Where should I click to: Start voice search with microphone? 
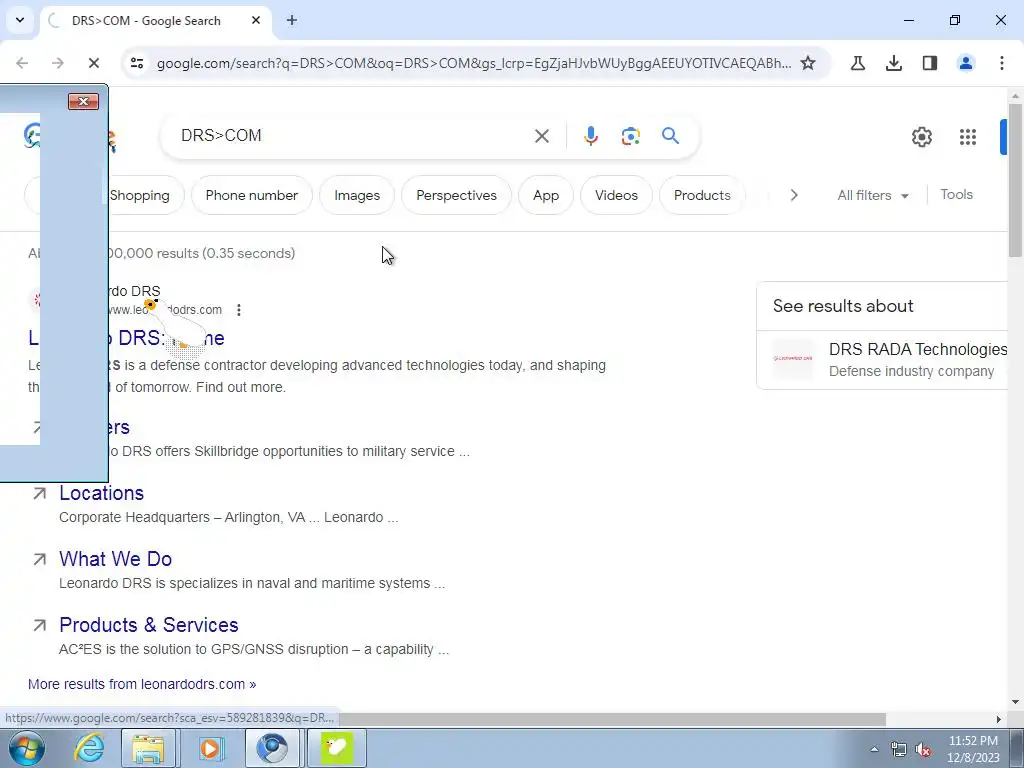click(x=590, y=136)
